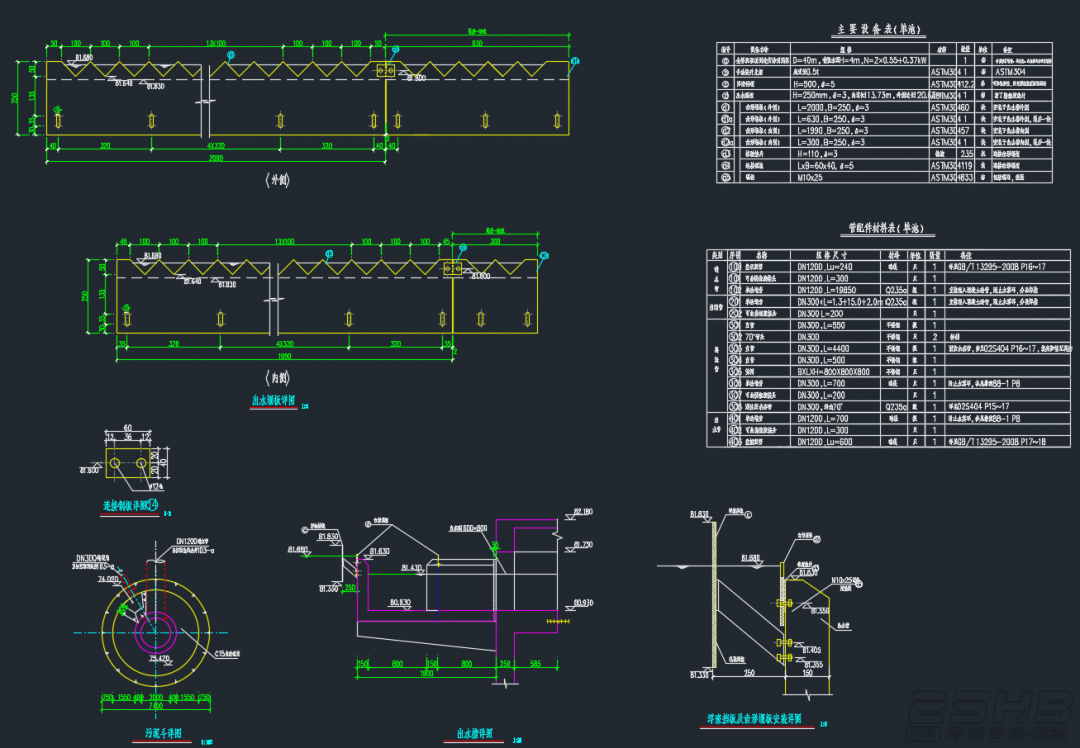Select the GB/T13295-2008 P16~17 remark
Image resolution: width=1080 pixels, height=748 pixels.
[x=997, y=267]
